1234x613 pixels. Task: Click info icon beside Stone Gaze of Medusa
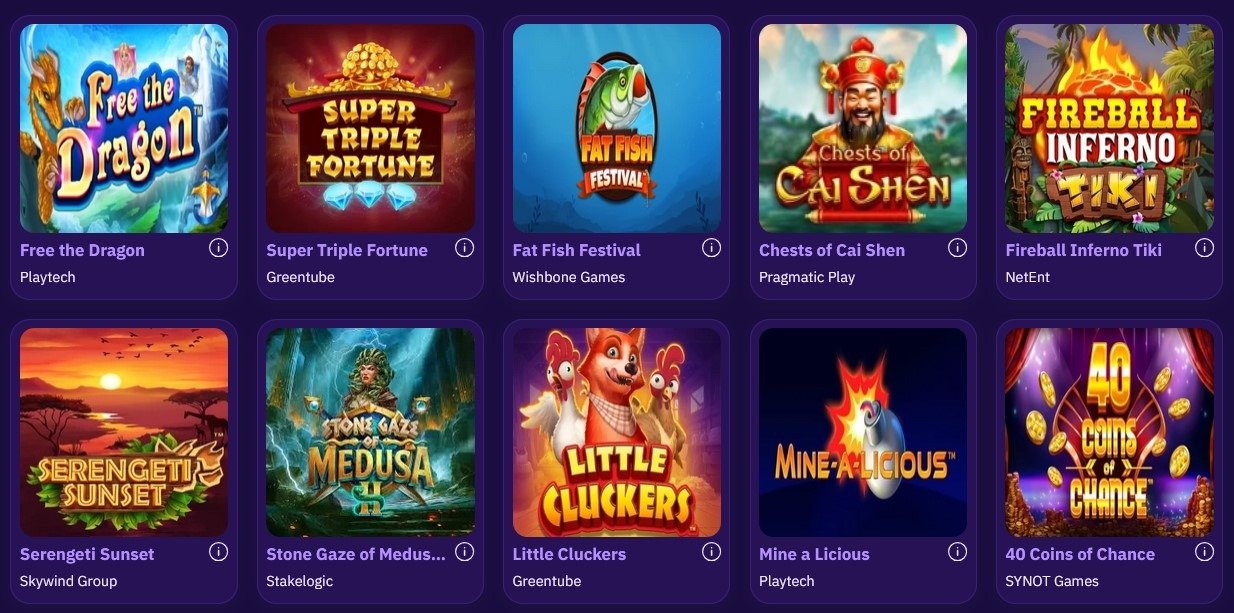click(x=464, y=552)
